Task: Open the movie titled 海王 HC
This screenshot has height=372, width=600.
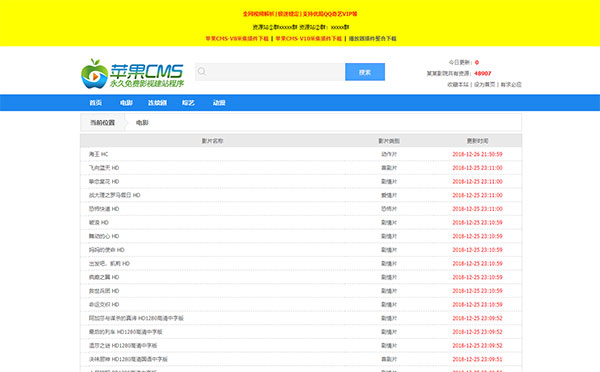Action: (99, 154)
